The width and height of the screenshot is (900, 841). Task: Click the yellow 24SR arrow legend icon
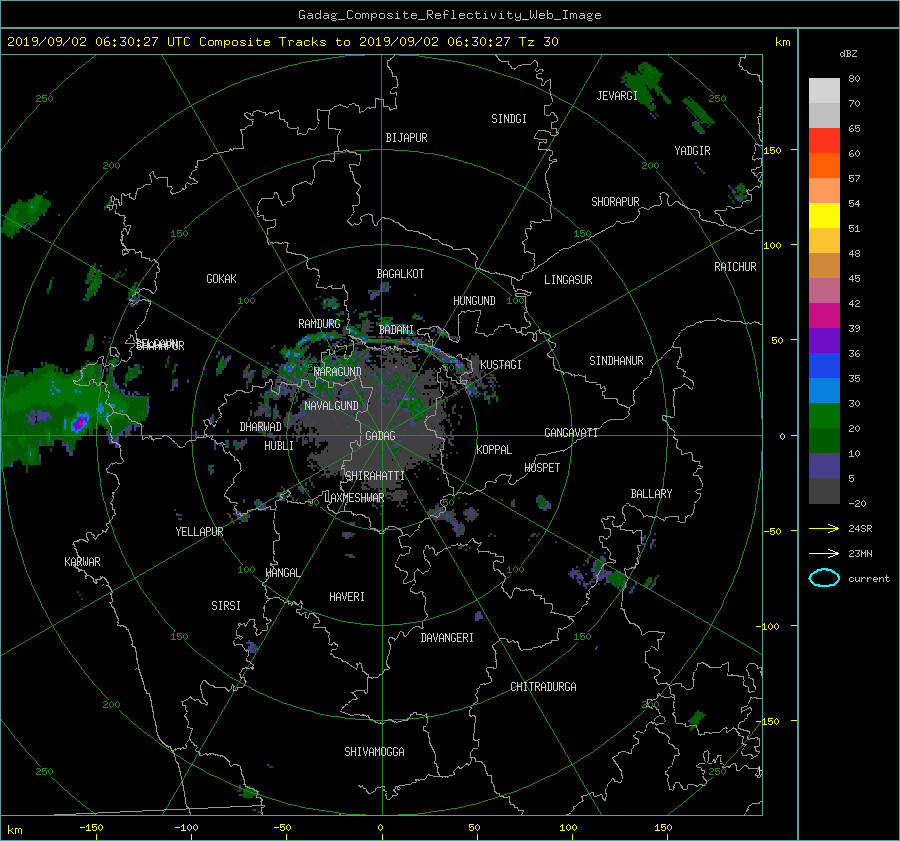pos(824,529)
